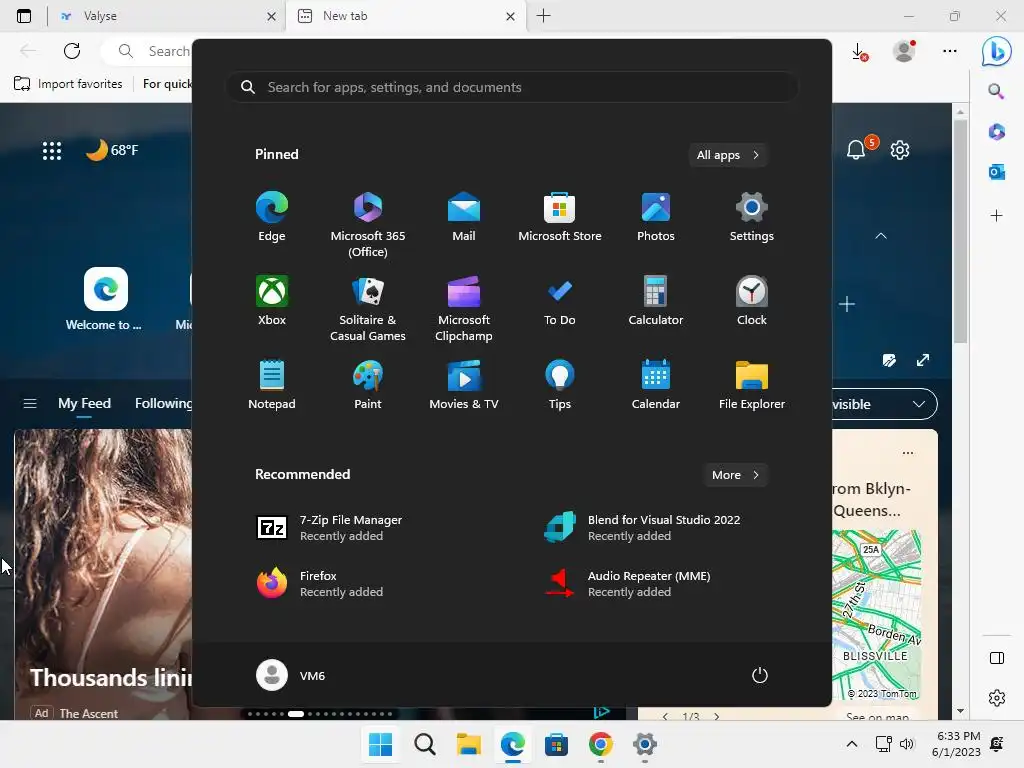Click Import favorites in Edge

69,84
